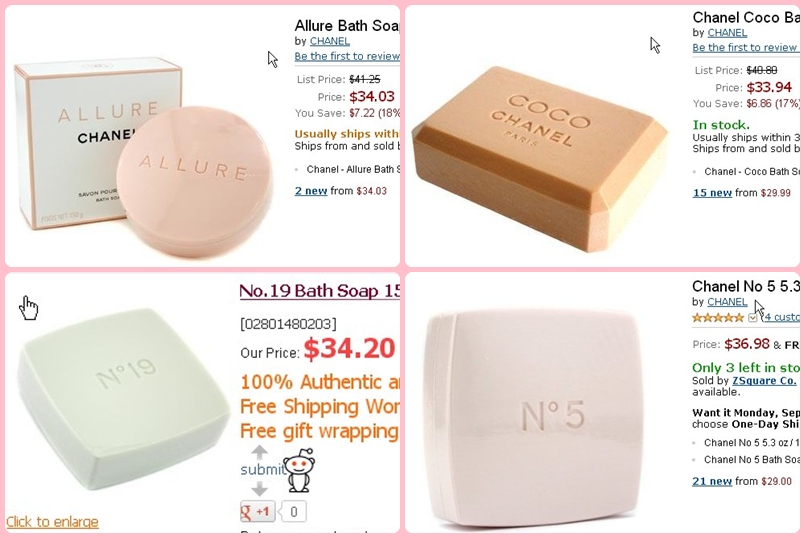This screenshot has width=805, height=538.
Task: Open the '2 new' offers link
Action: 311,191
